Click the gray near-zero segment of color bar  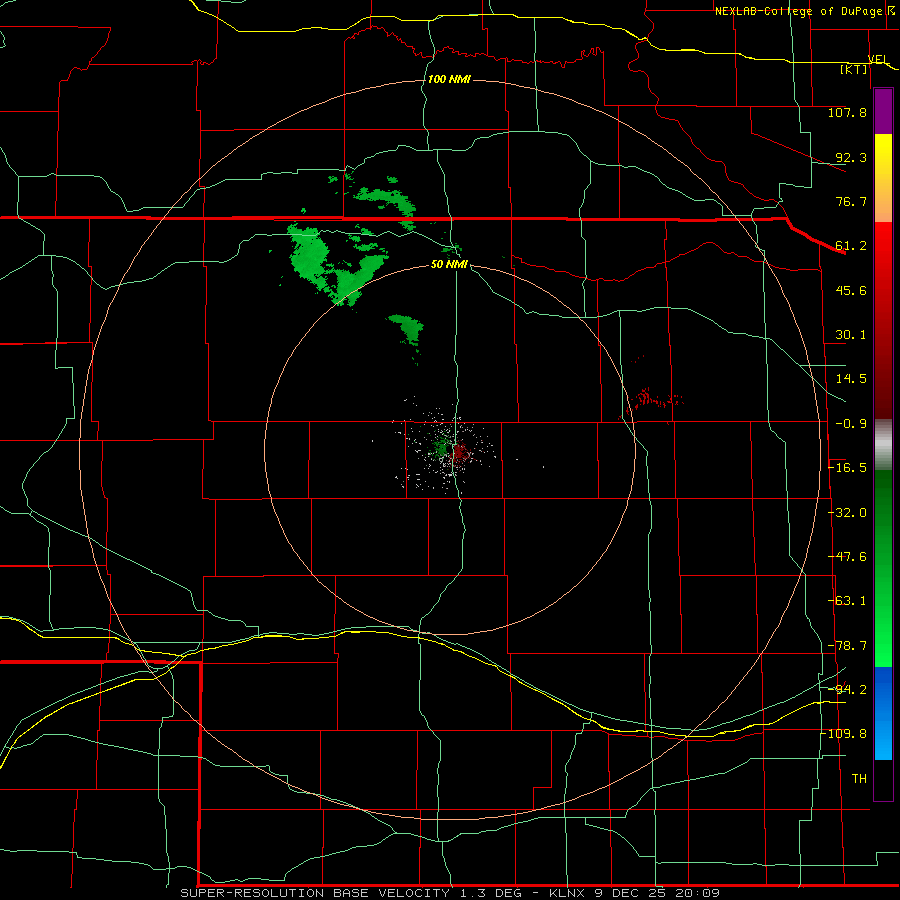883,445
